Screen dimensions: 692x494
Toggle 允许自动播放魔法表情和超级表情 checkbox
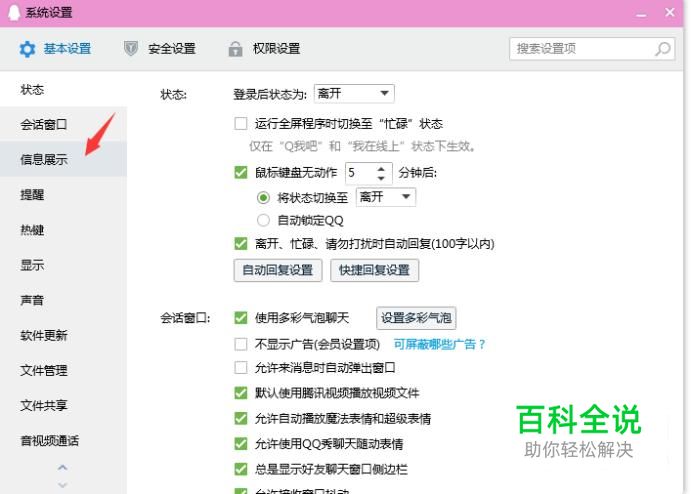[x=241, y=418]
